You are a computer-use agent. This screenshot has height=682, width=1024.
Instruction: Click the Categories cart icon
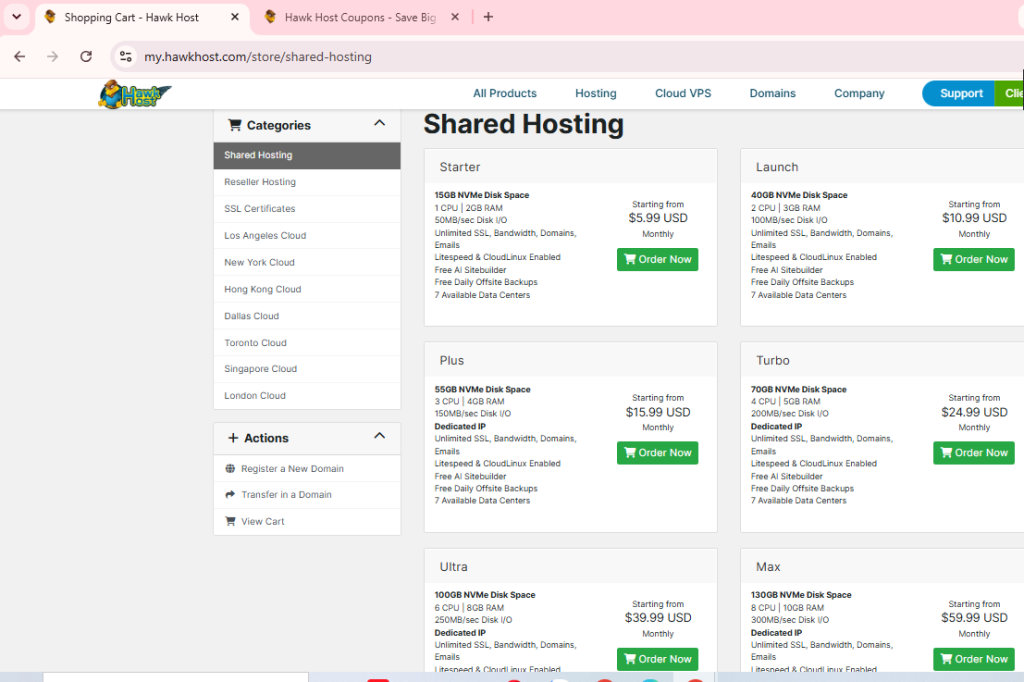click(234, 125)
